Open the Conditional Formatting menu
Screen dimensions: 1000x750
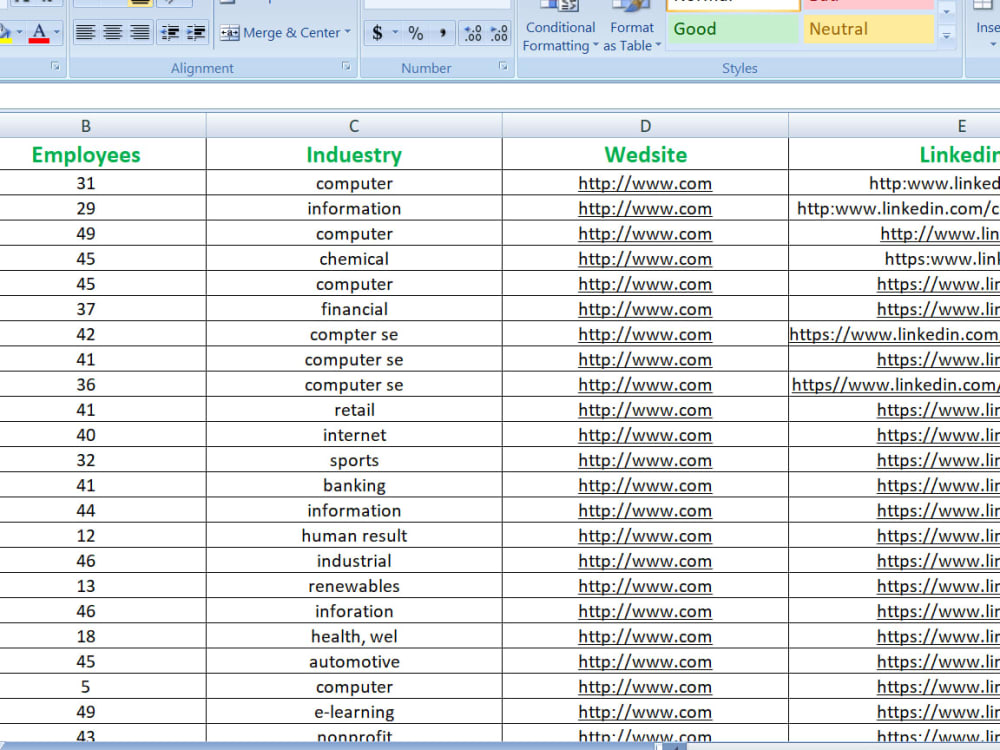560,29
